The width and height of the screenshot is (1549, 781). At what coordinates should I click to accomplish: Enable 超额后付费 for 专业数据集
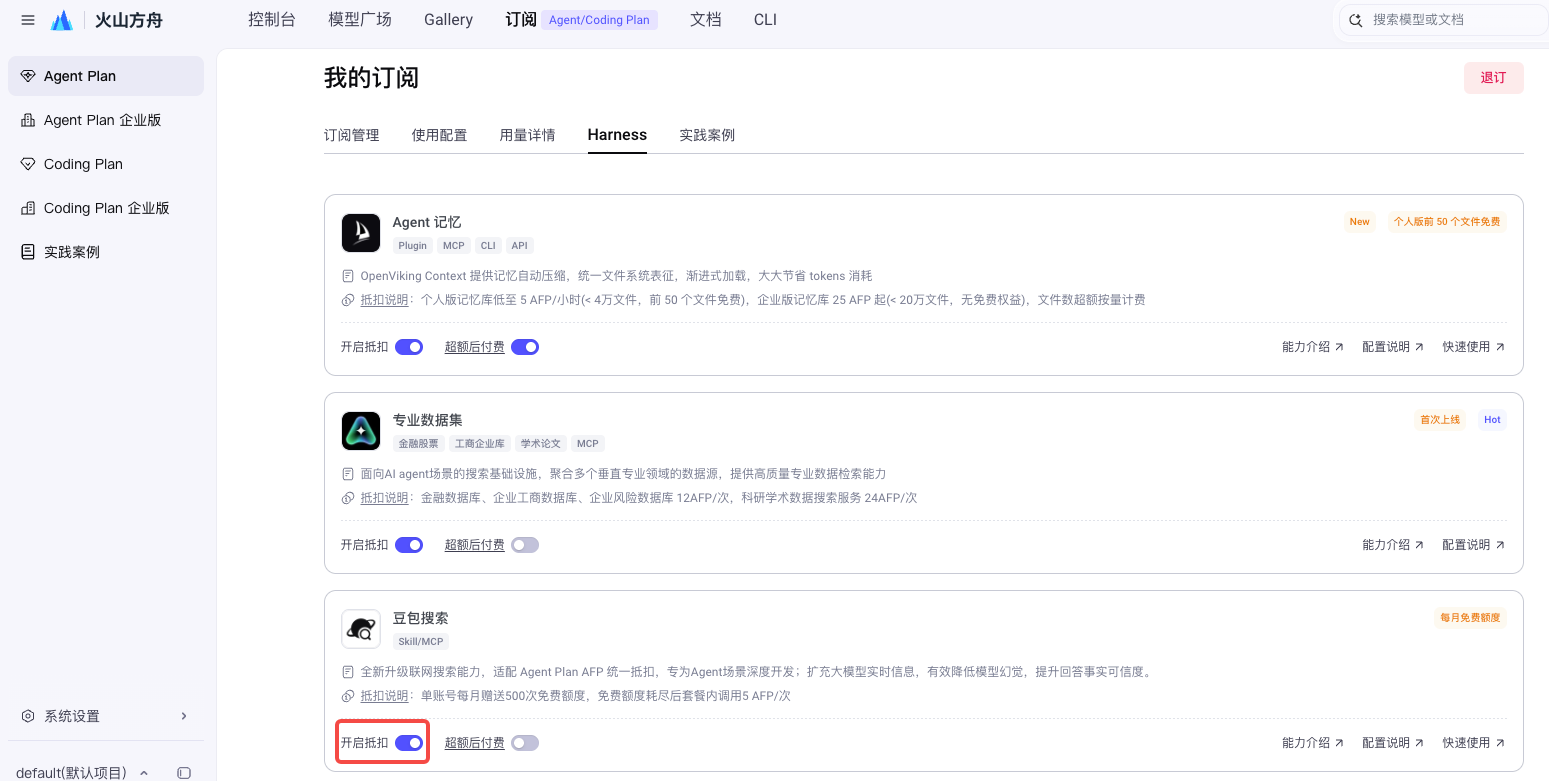click(525, 545)
